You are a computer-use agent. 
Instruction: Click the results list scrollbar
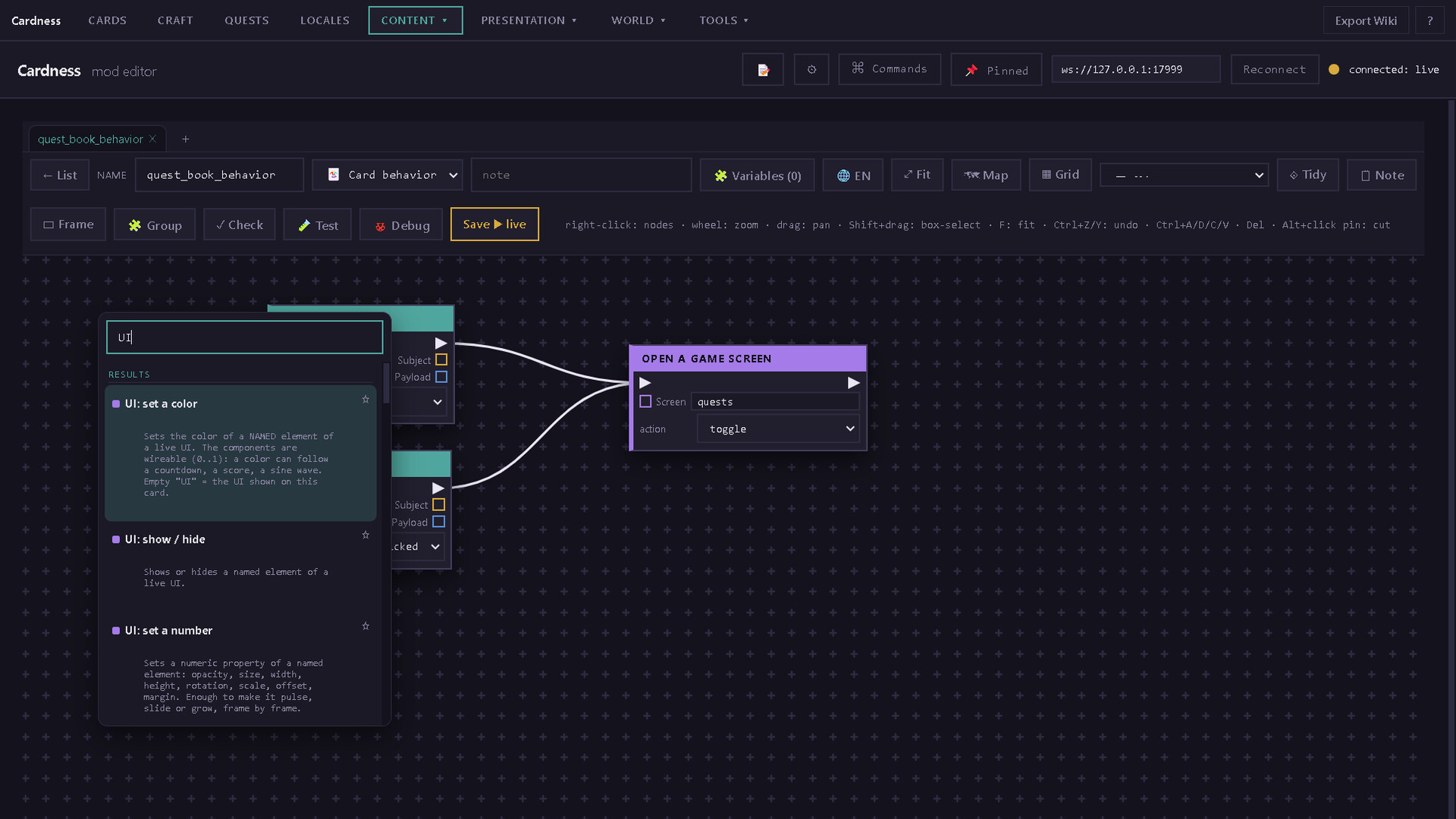pyautogui.click(x=386, y=384)
